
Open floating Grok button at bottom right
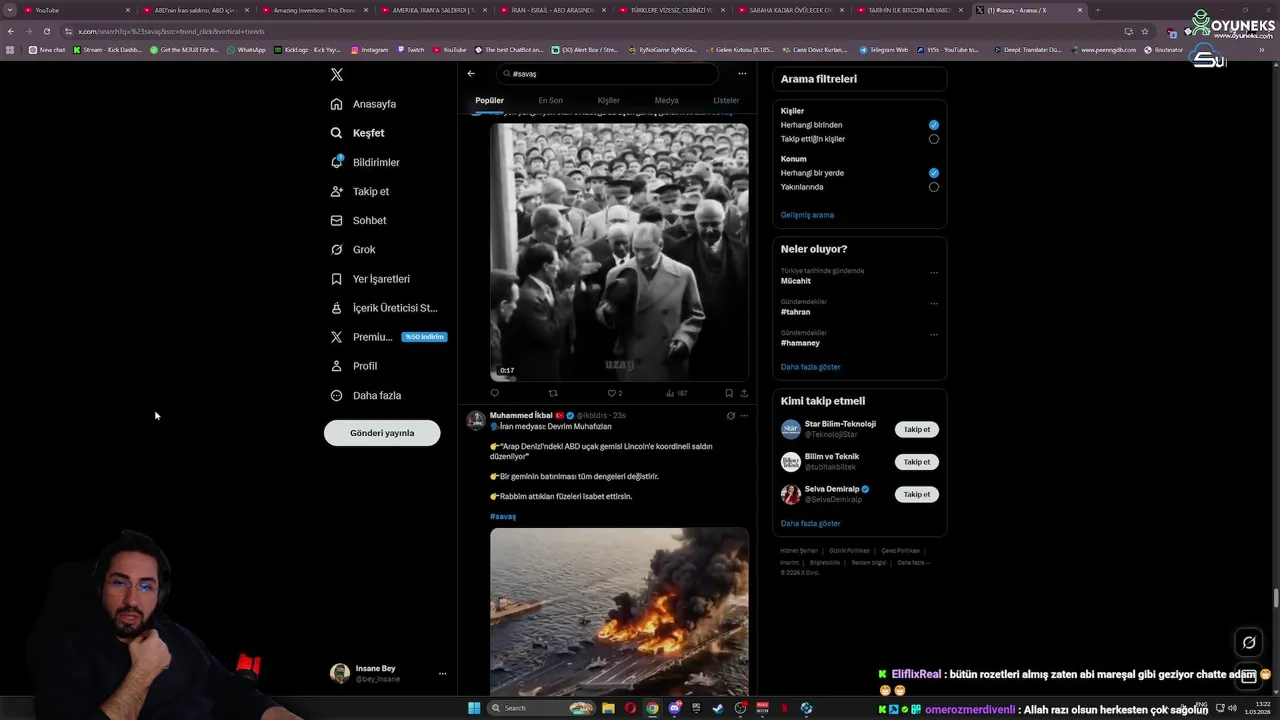(x=1248, y=643)
